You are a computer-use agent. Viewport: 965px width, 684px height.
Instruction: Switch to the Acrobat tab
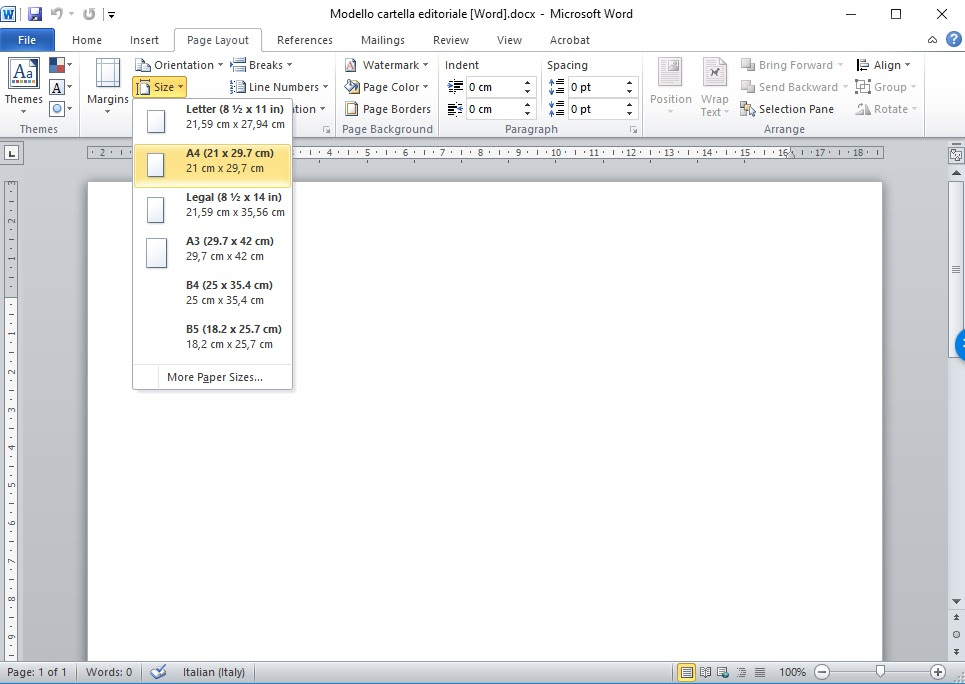(x=569, y=40)
